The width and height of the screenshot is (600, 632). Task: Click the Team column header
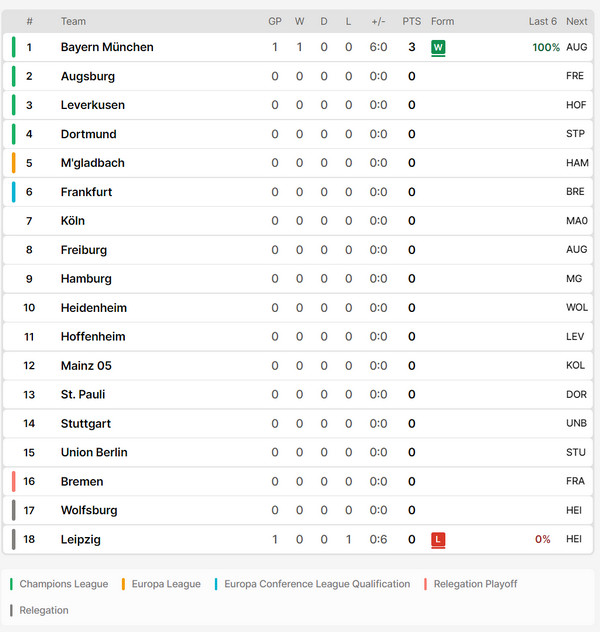(x=73, y=21)
